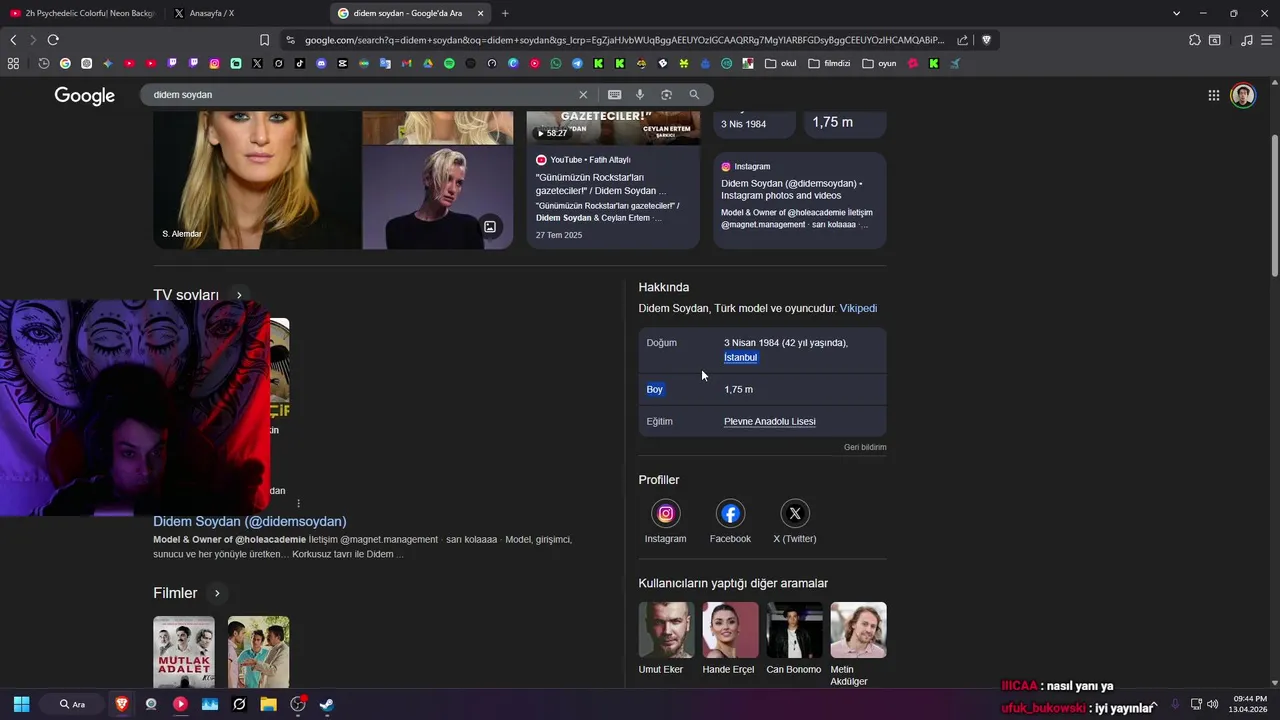Viewport: 1280px width, 720px height.
Task: Click the Boy height label
Action: (655, 389)
